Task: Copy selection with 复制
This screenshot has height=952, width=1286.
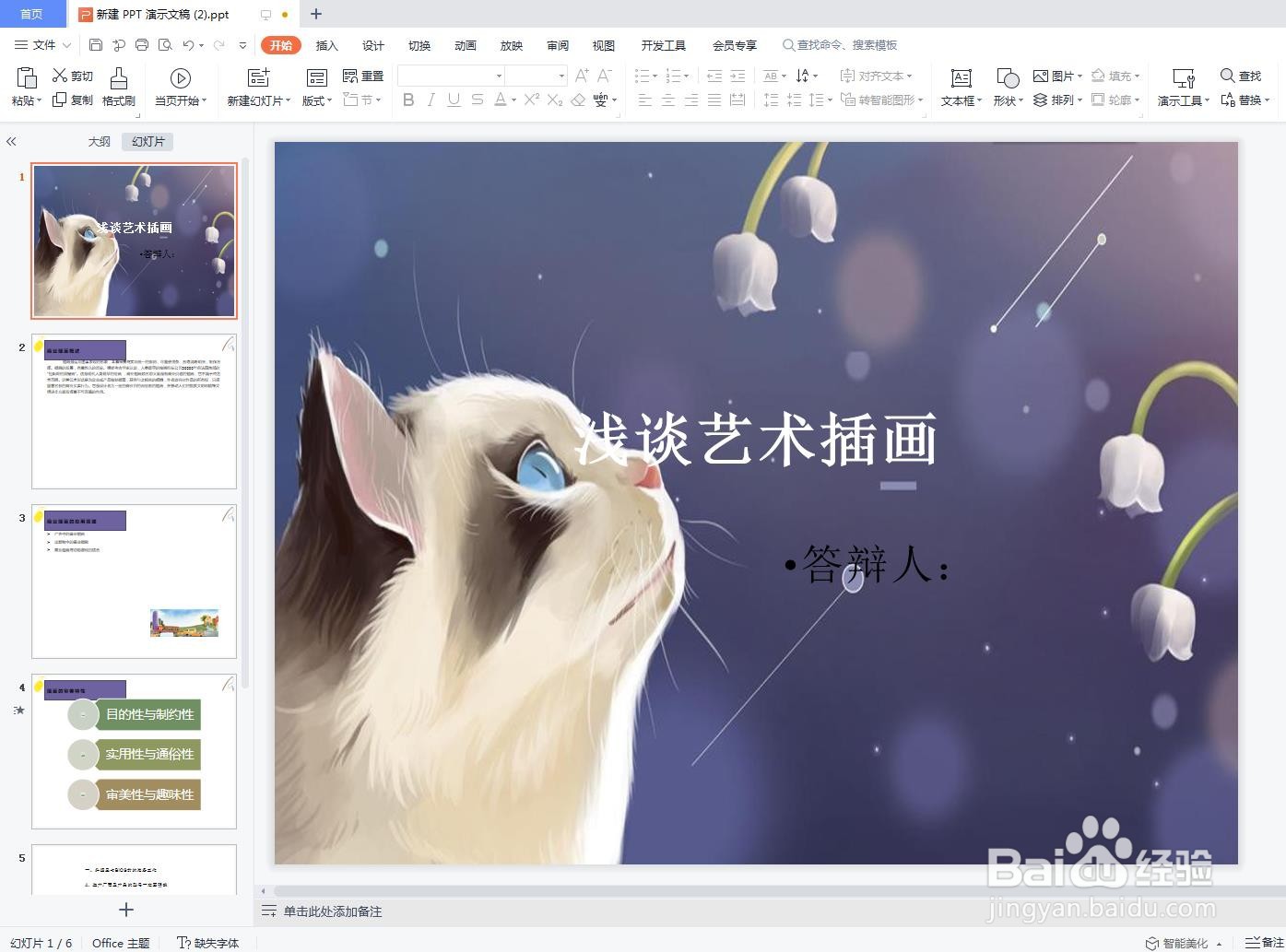Action: click(x=73, y=100)
